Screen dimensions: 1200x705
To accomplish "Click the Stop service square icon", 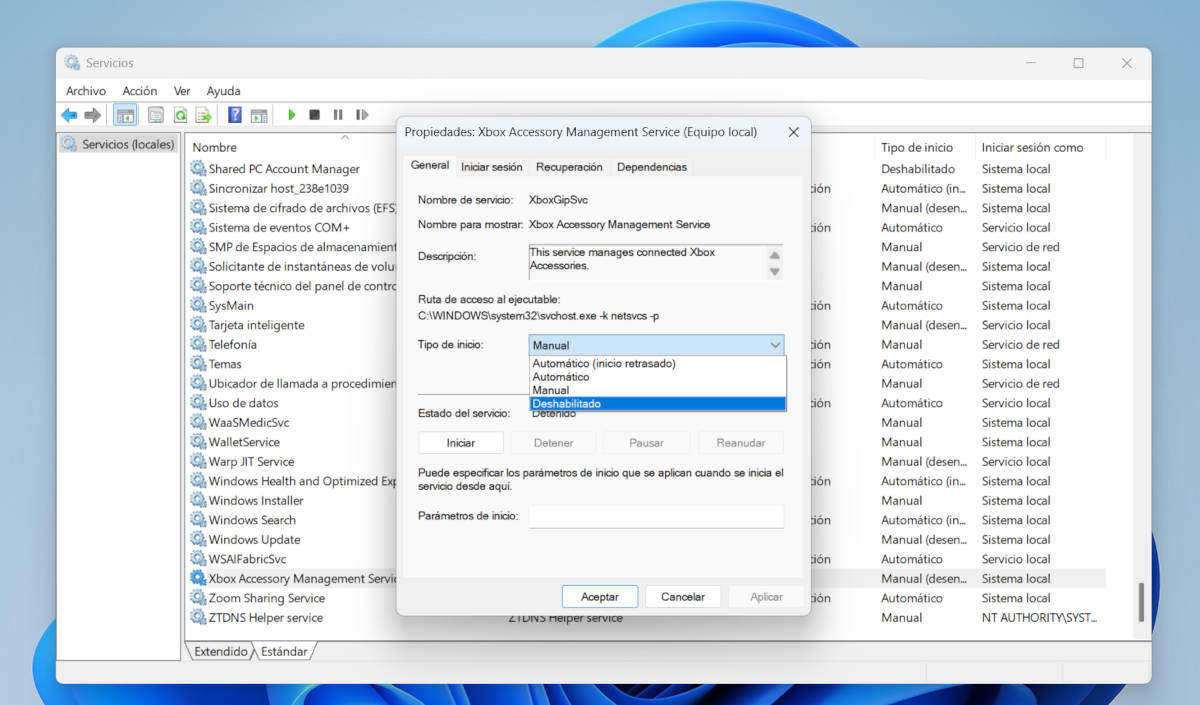I will (x=314, y=115).
